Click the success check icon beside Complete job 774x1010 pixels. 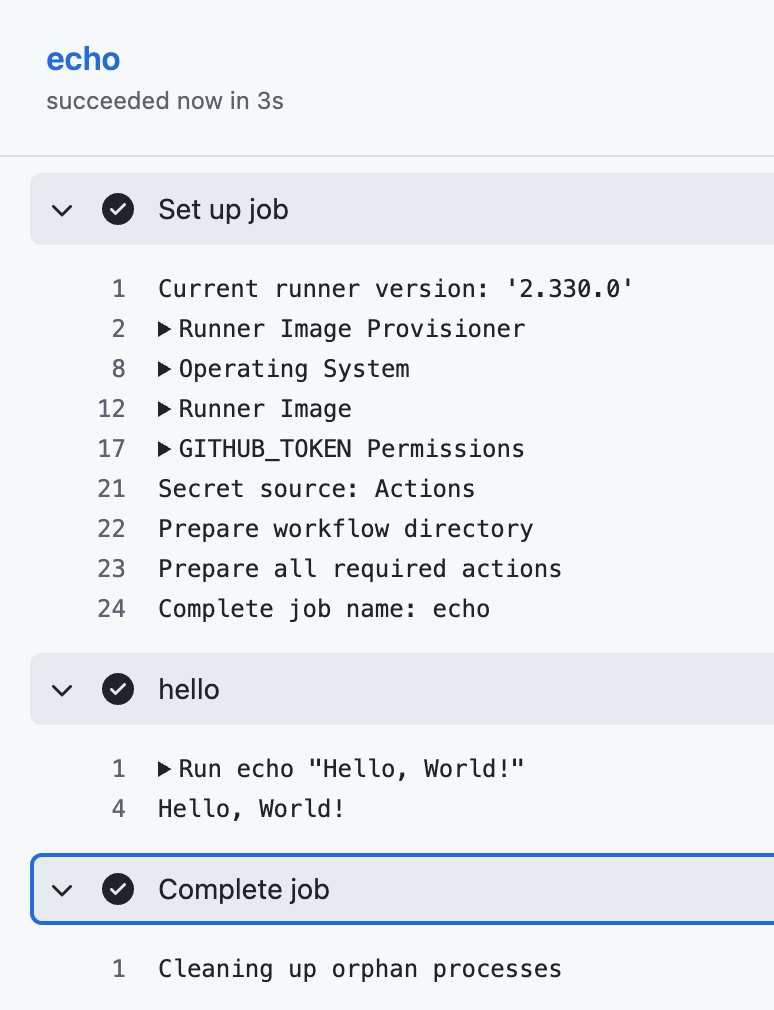click(118, 889)
